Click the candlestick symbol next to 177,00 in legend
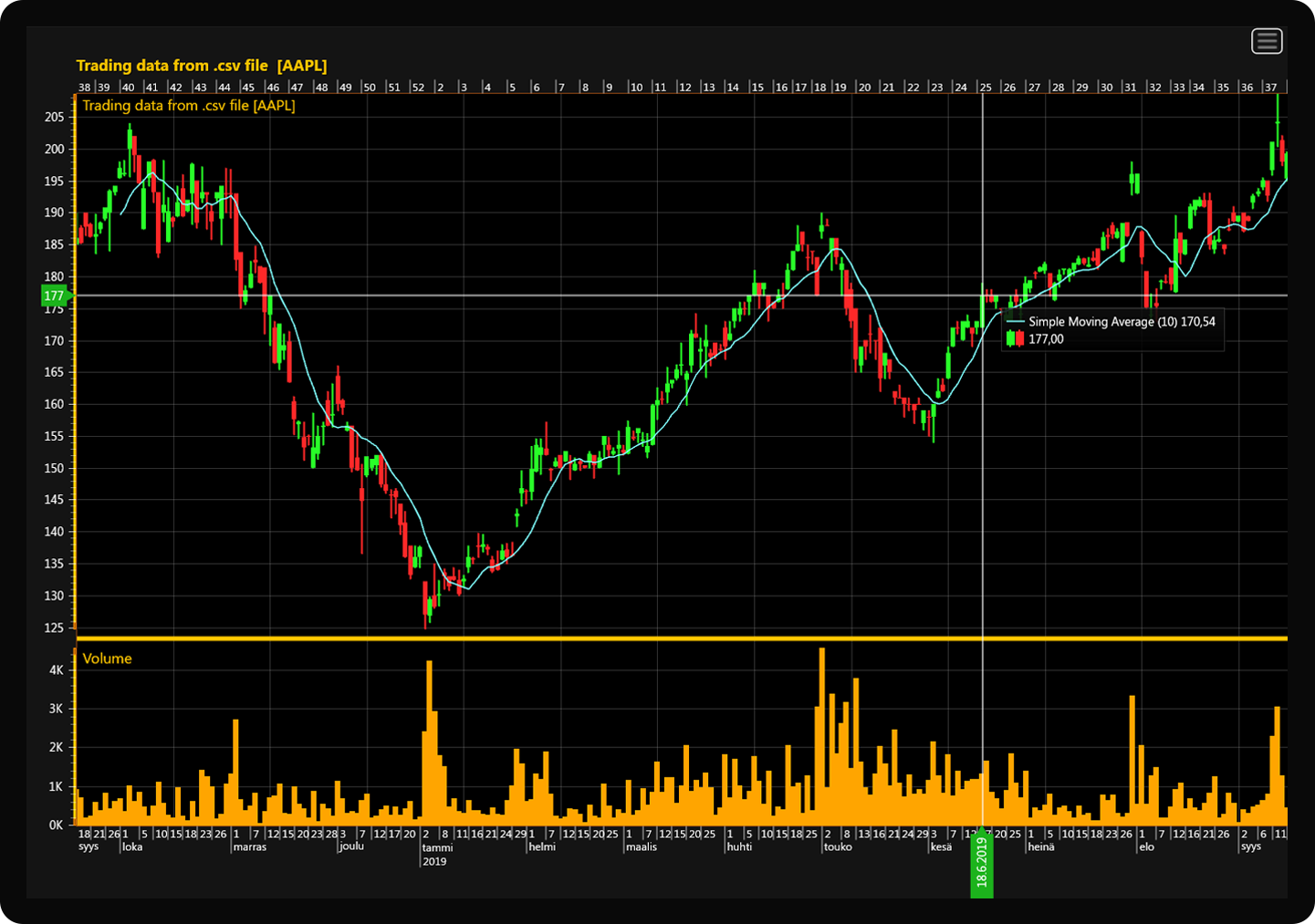Viewport: 1315px width, 924px height. [1014, 338]
